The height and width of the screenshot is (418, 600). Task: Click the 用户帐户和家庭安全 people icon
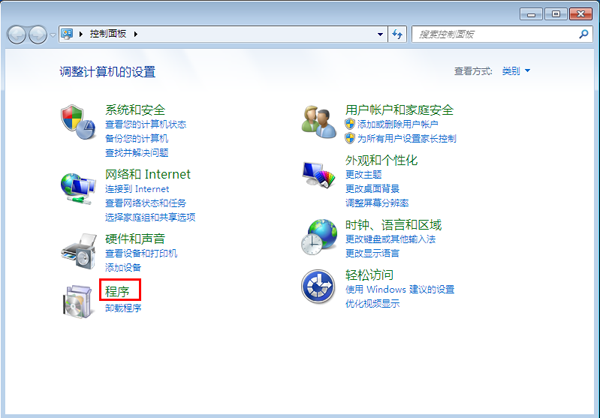click(320, 121)
